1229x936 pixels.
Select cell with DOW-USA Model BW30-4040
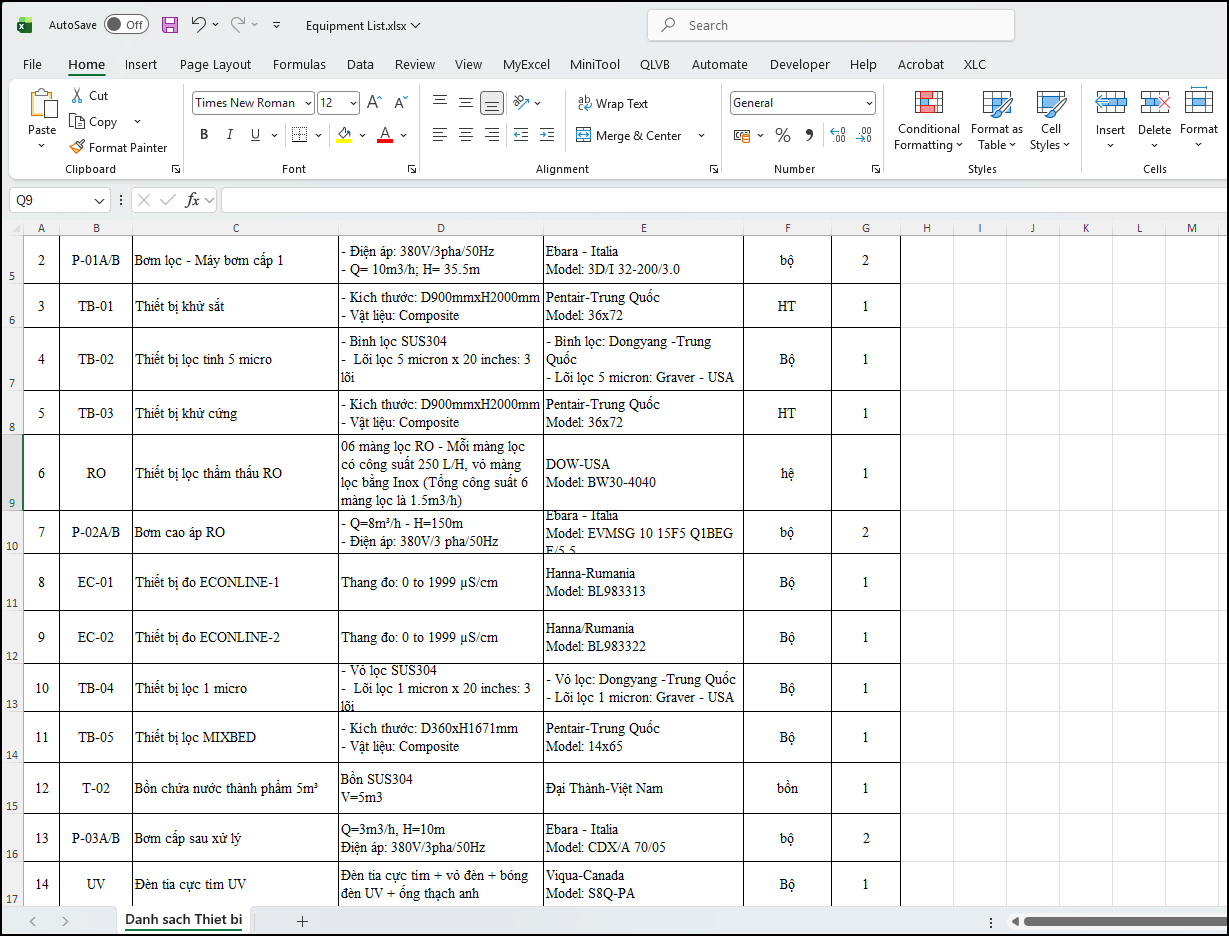click(x=643, y=473)
